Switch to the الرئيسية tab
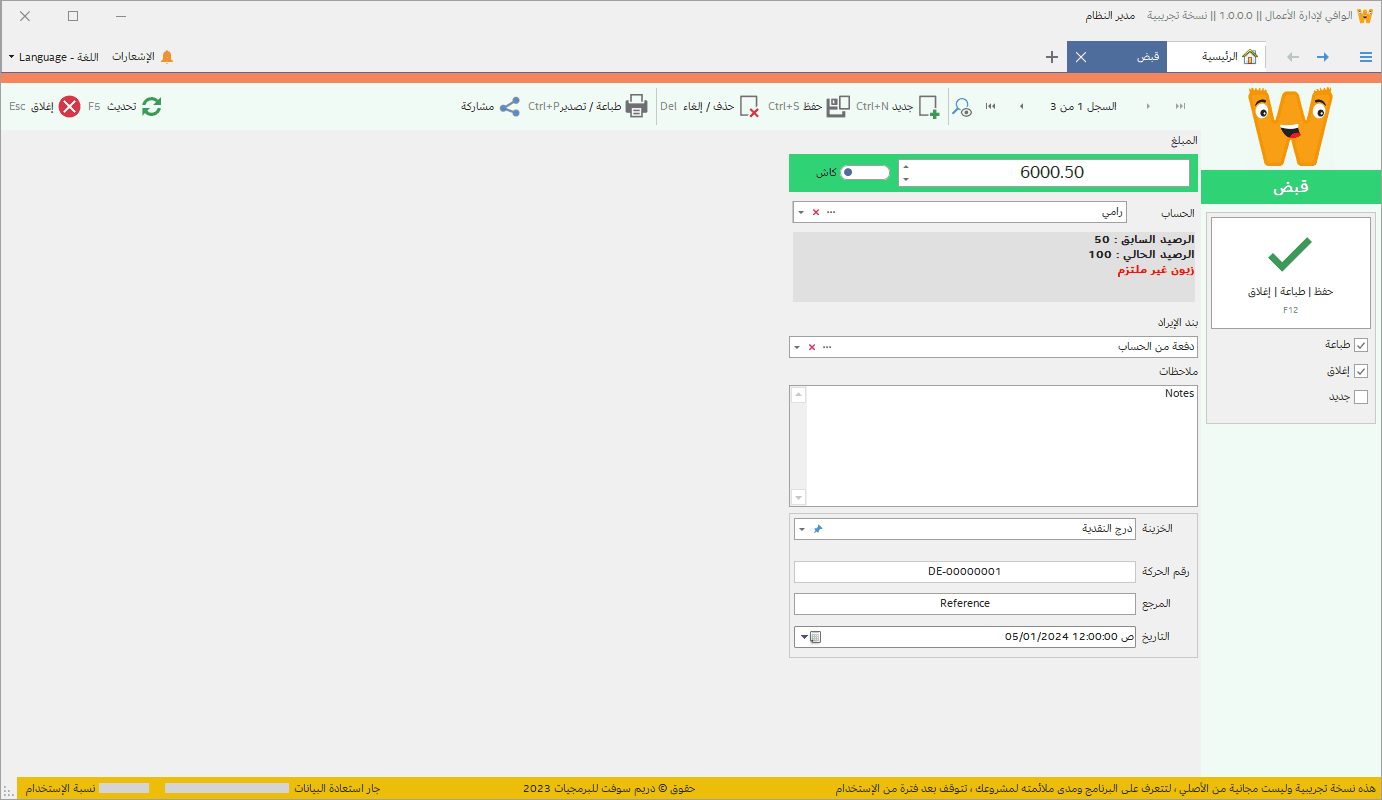 click(x=1218, y=57)
